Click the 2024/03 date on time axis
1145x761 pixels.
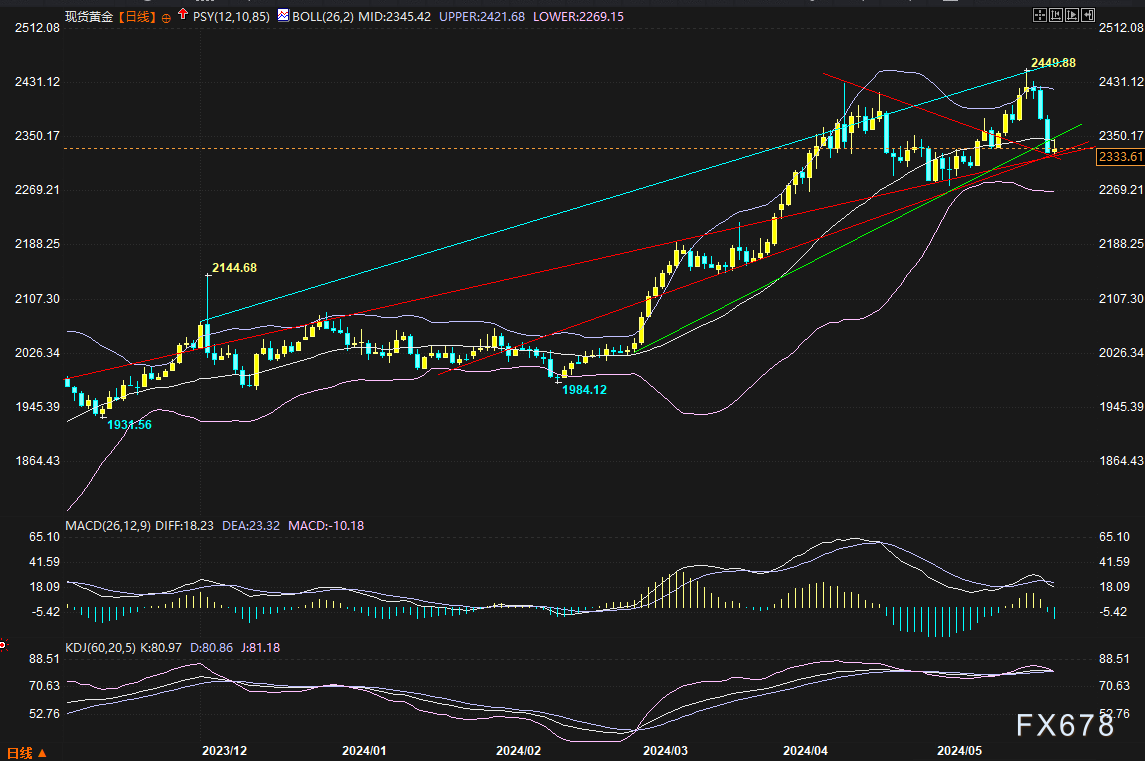tap(665, 749)
